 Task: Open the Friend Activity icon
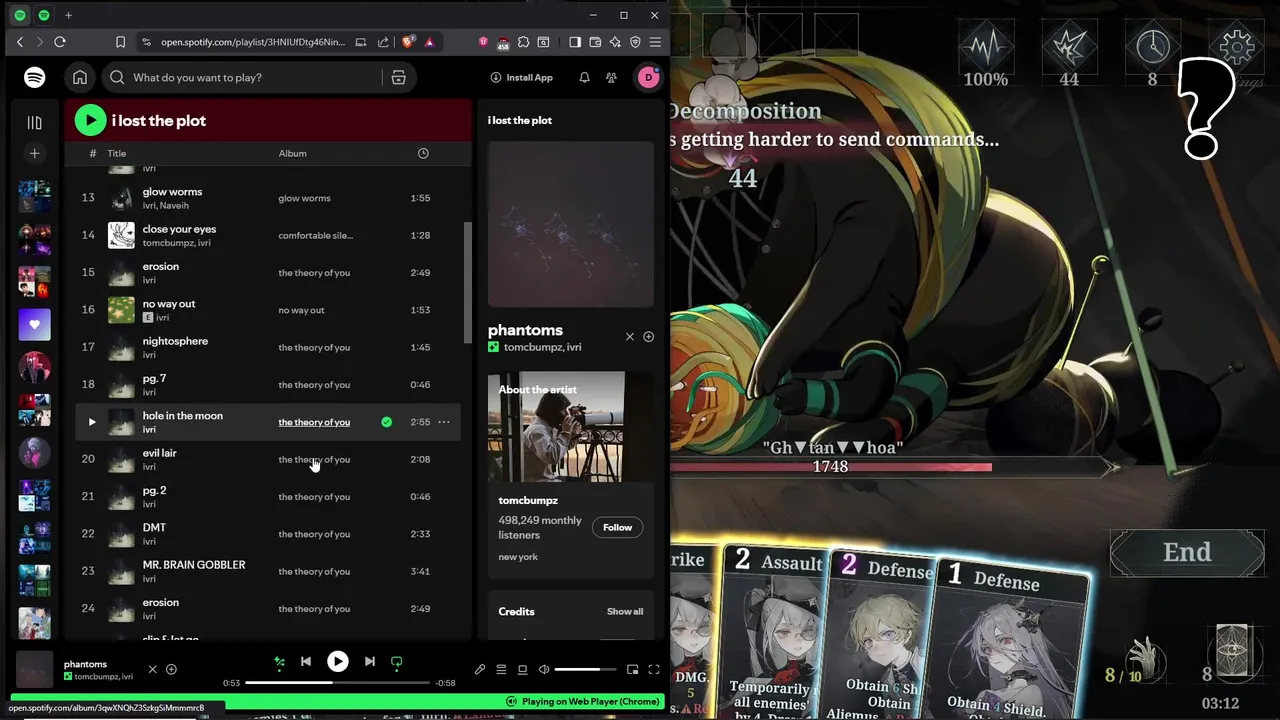(611, 77)
